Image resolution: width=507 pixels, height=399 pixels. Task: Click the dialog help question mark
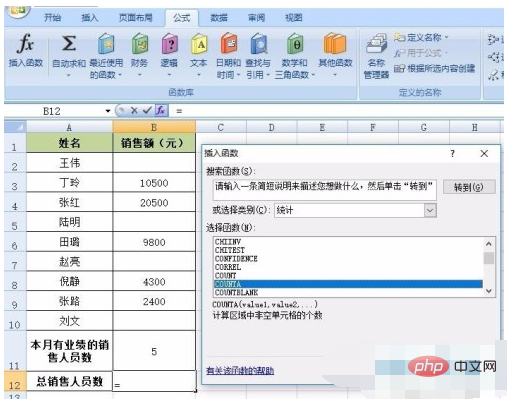452,154
